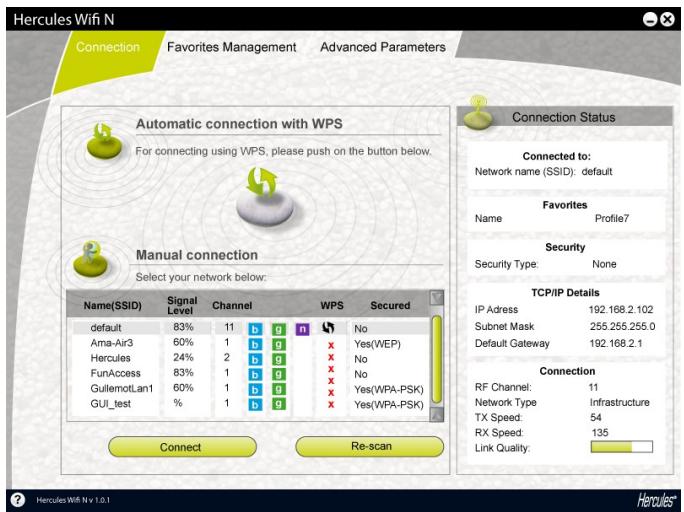Screen dimensions: 684x512
Task: Click the Name(SSID) column header
Action: point(113,306)
